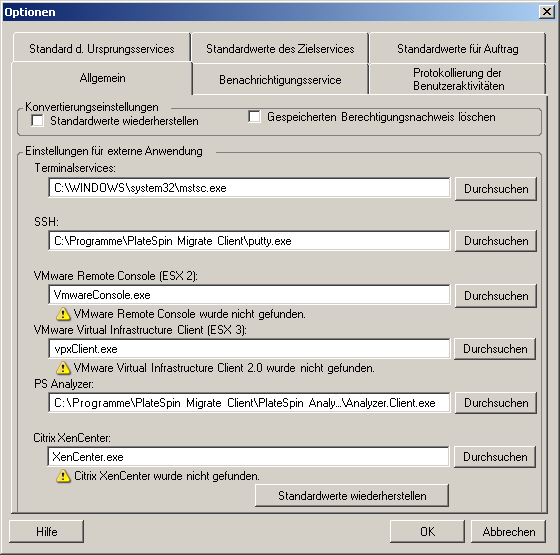The height and width of the screenshot is (555, 560).
Task: Browse for PS Analyzer client path
Action: pyautogui.click(x=496, y=403)
